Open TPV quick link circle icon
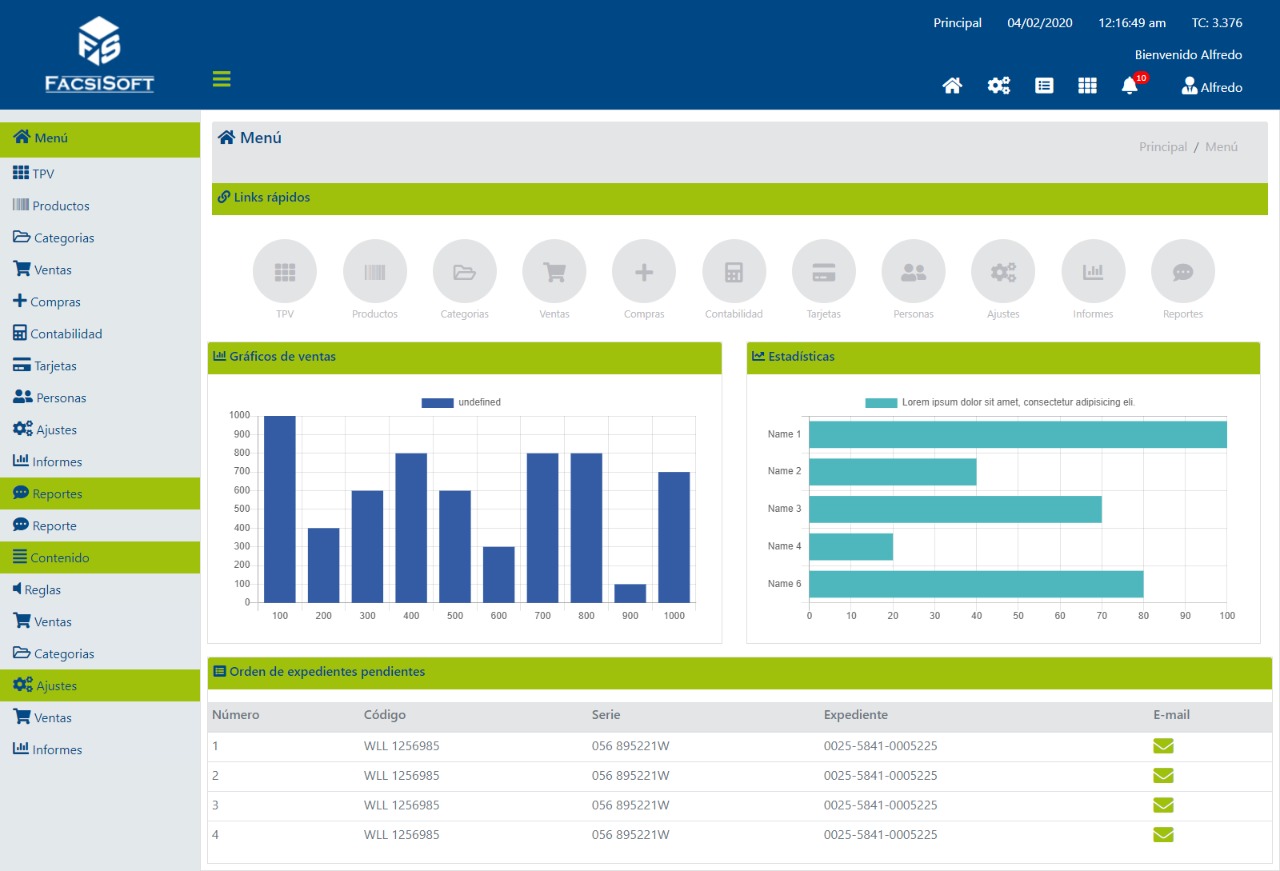Image resolution: width=1280 pixels, height=871 pixels. pos(285,271)
